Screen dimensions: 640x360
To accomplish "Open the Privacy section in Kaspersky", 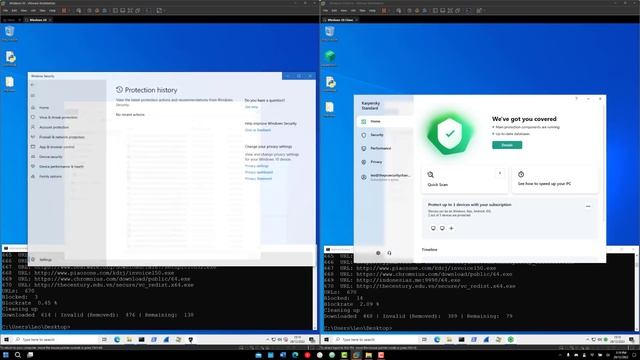I will pyautogui.click(x=376, y=162).
